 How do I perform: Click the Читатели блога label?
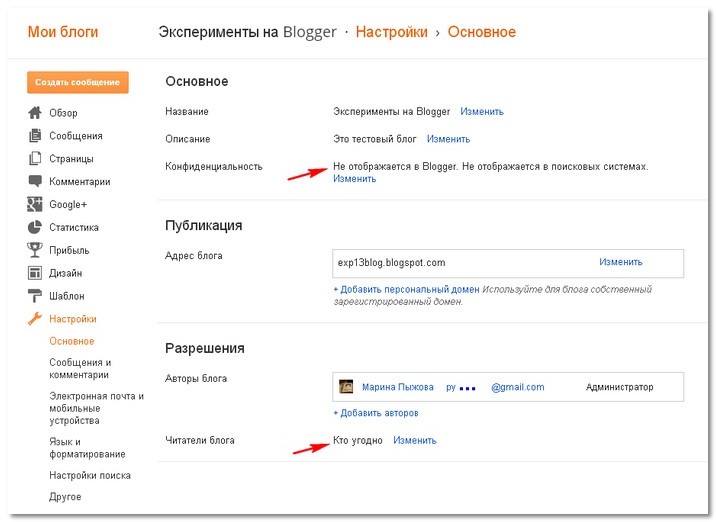coord(200,440)
